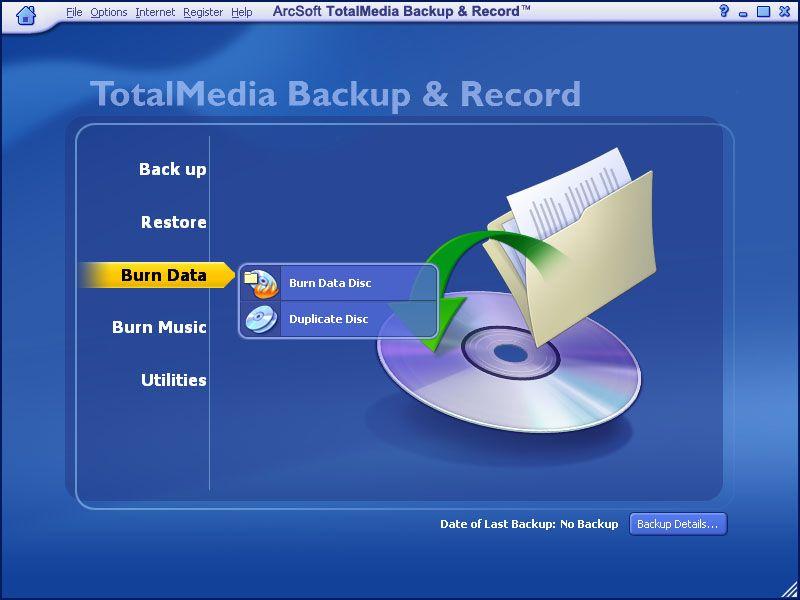800x600 pixels.
Task: Maximize the TotalMedia window
Action: point(763,11)
